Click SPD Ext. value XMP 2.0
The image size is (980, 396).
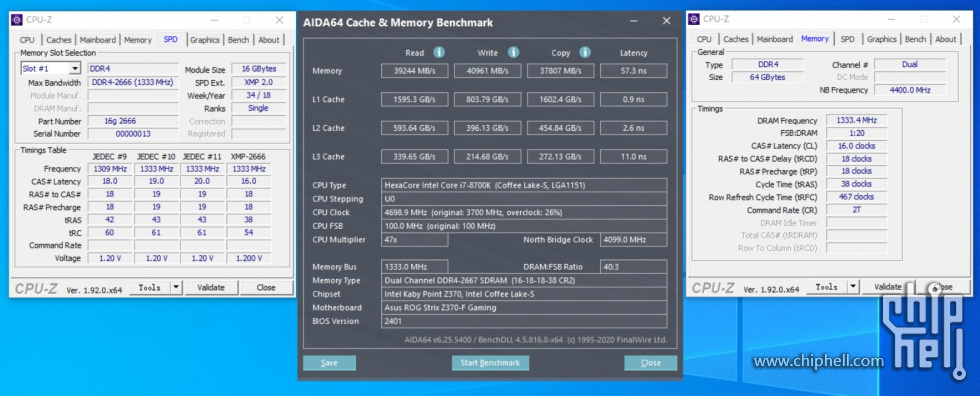259,82
